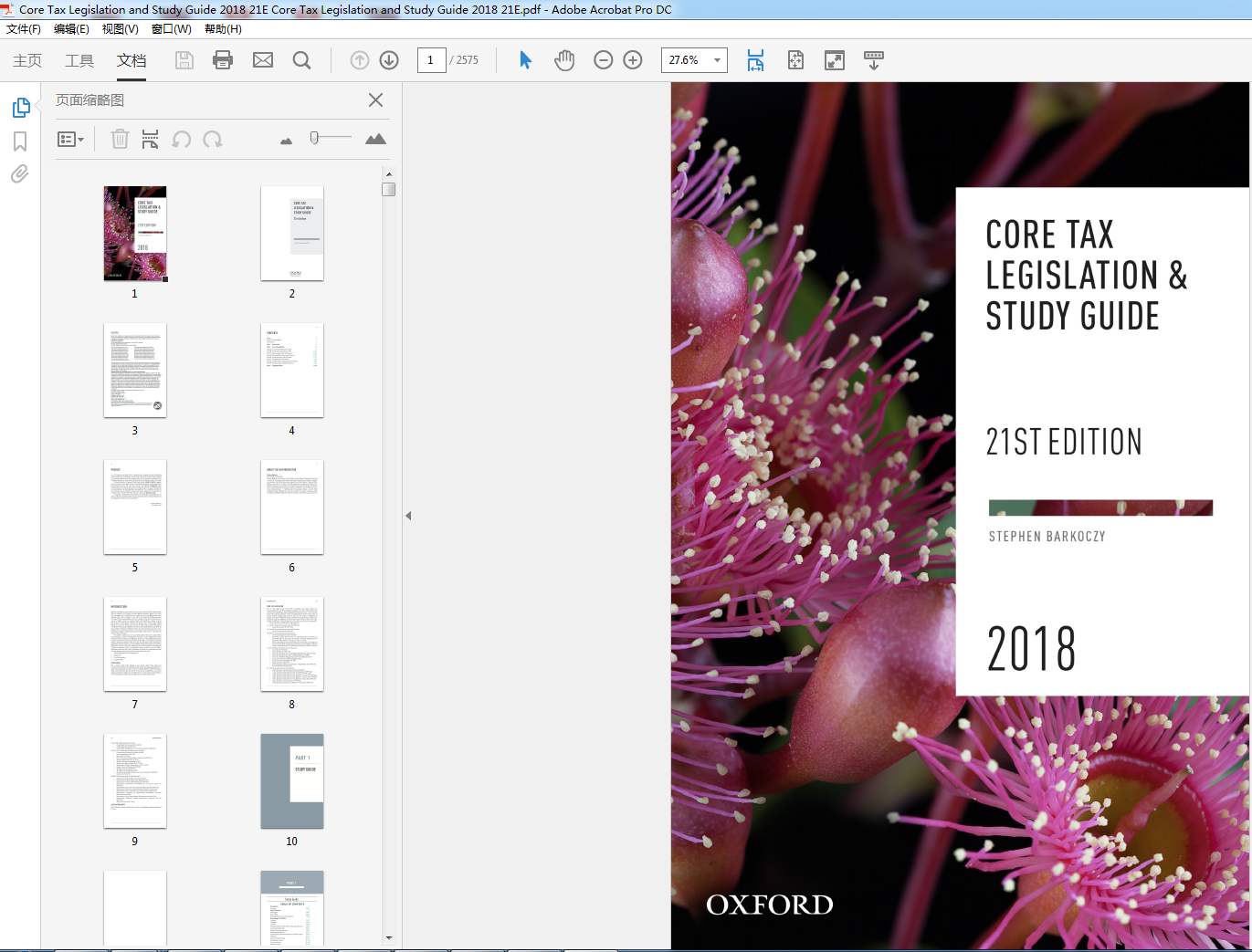Image resolution: width=1252 pixels, height=952 pixels.
Task: Open page thumbnails sidebar icon
Action: pyautogui.click(x=21, y=108)
